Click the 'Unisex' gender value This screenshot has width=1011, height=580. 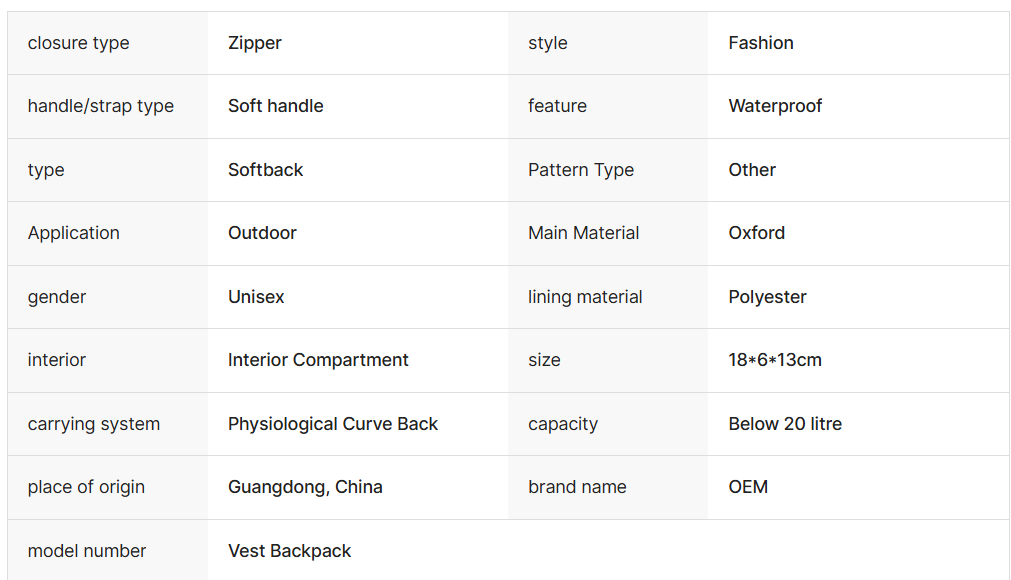[256, 297]
